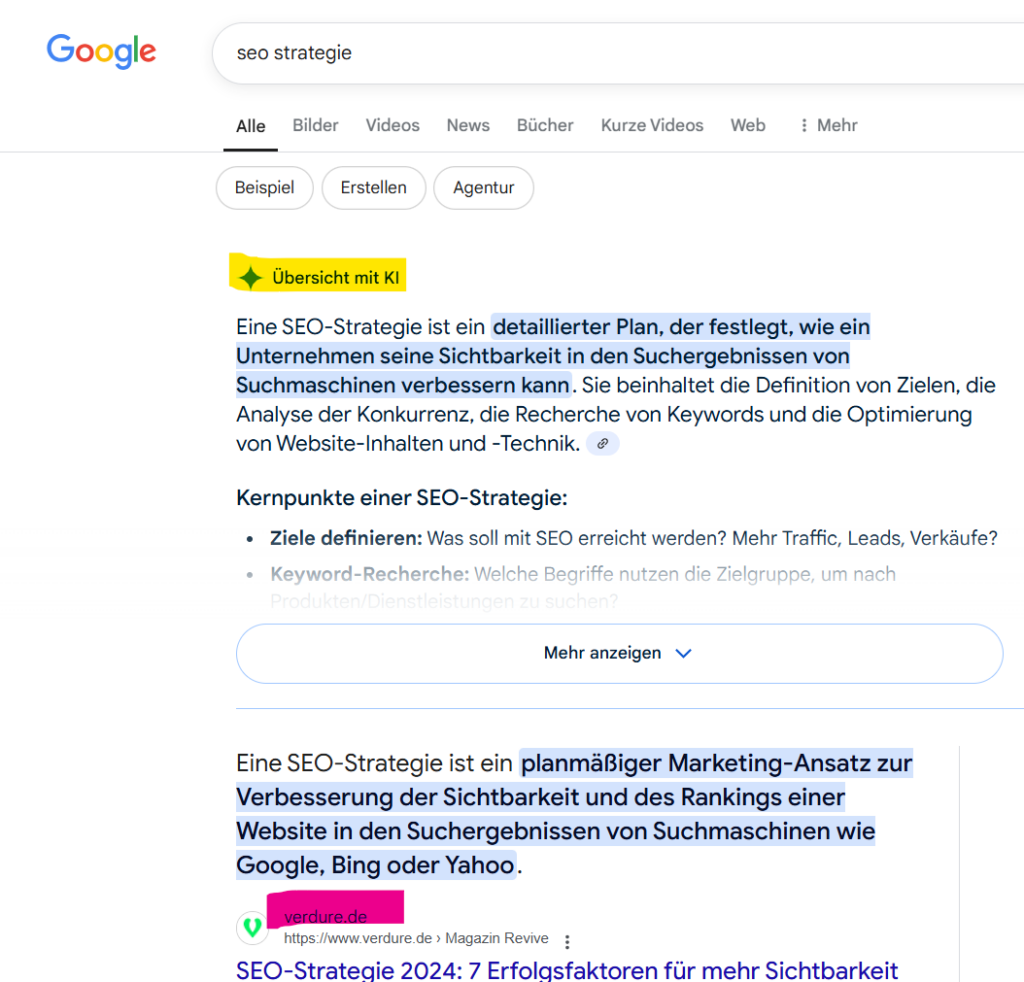Click the Google logo
The image size is (1024, 982).
pos(101,51)
